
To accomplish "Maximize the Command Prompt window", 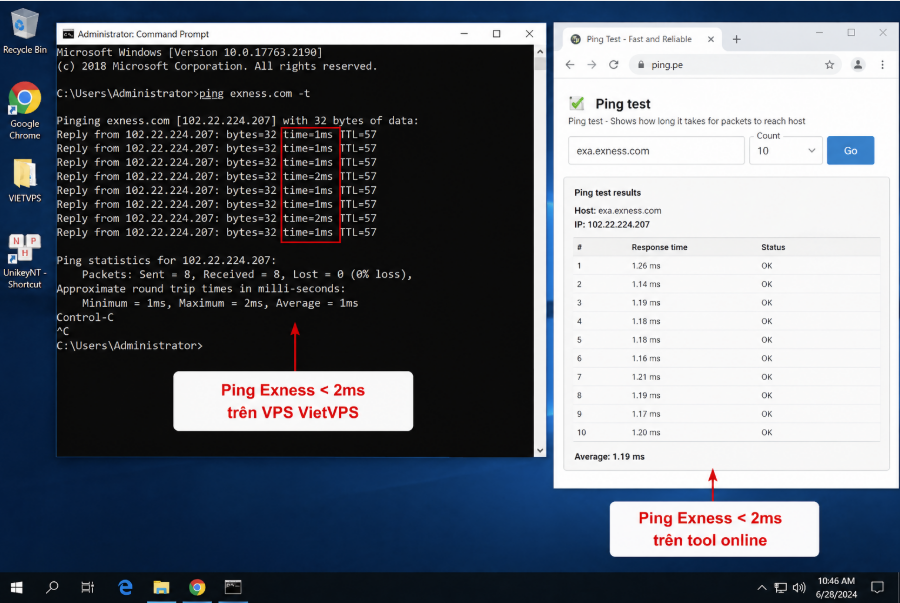I will 496,34.
